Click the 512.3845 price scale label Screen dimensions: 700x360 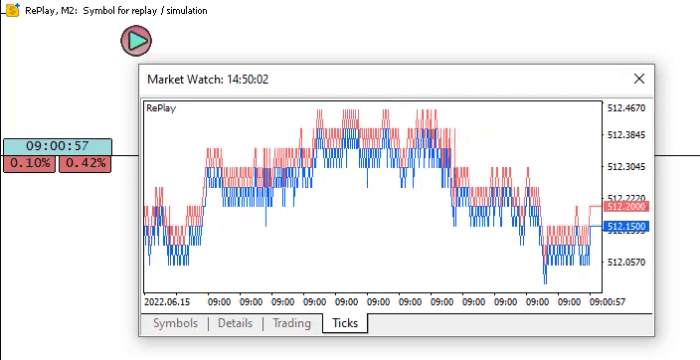coord(626,135)
